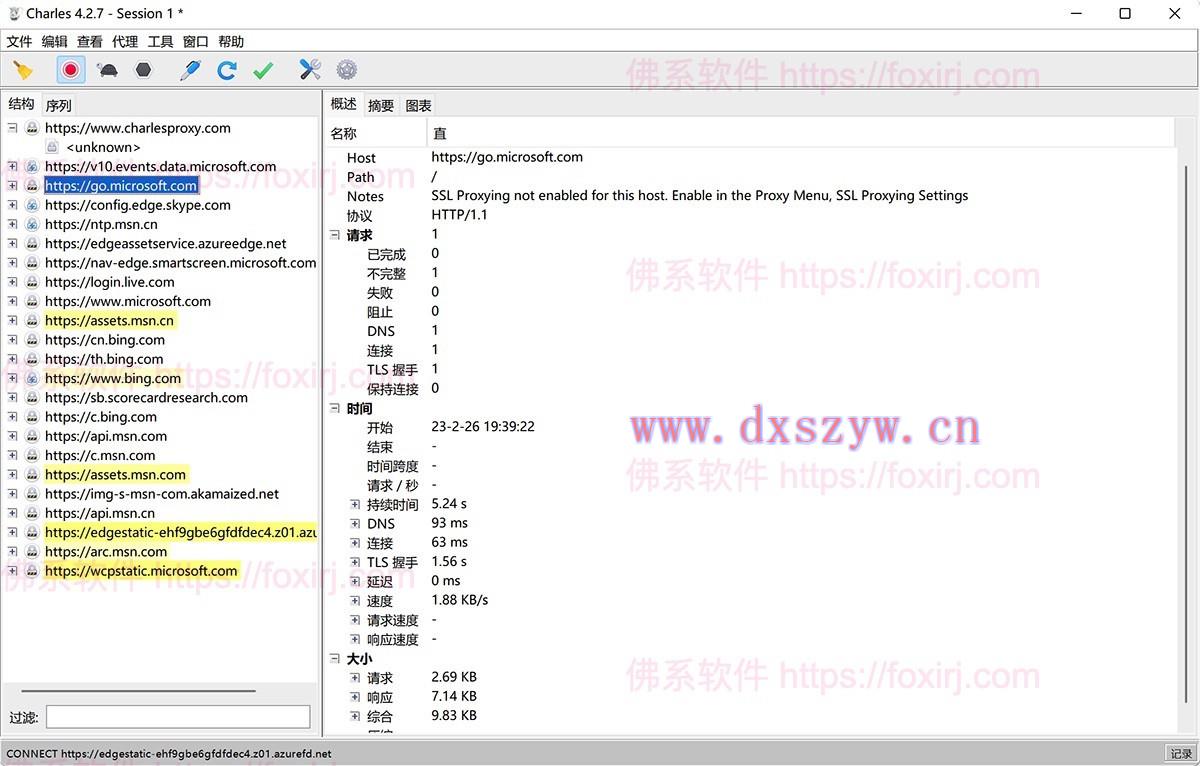The height and width of the screenshot is (766, 1200).
Task: Click the host icon beside https://www.charlesproxy.com
Action: coord(32,128)
